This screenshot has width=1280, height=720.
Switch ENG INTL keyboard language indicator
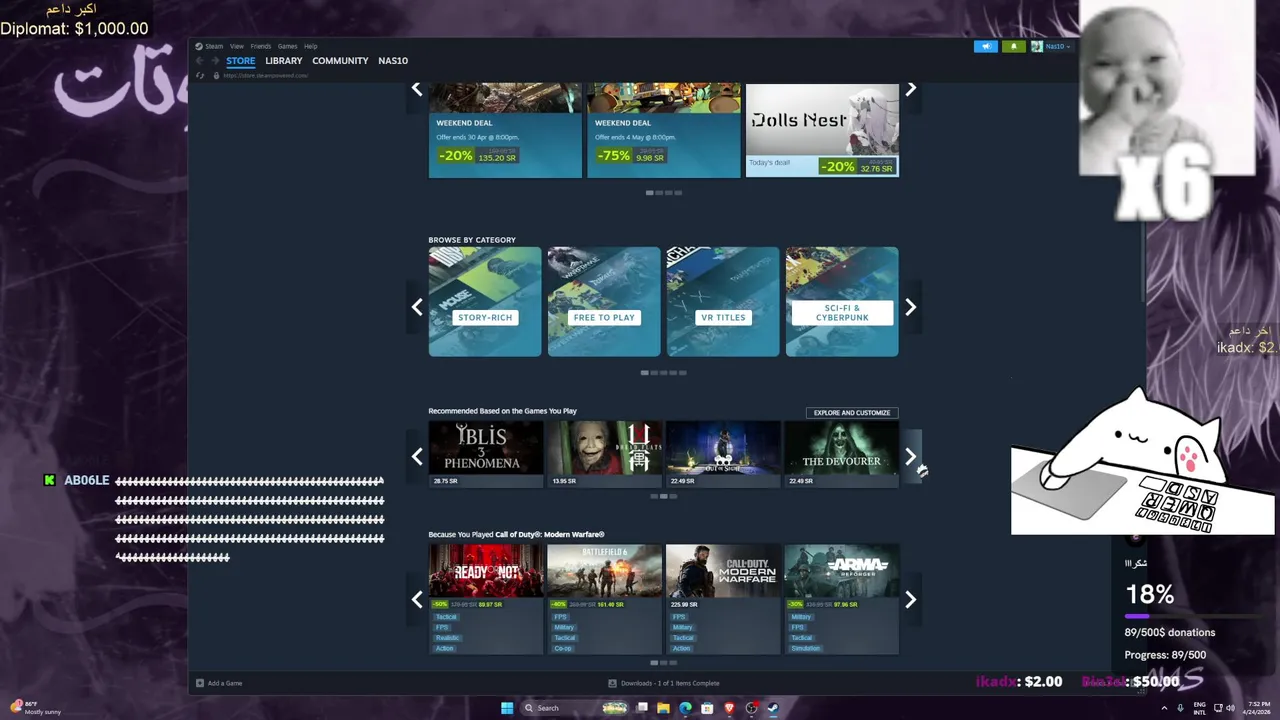1200,708
